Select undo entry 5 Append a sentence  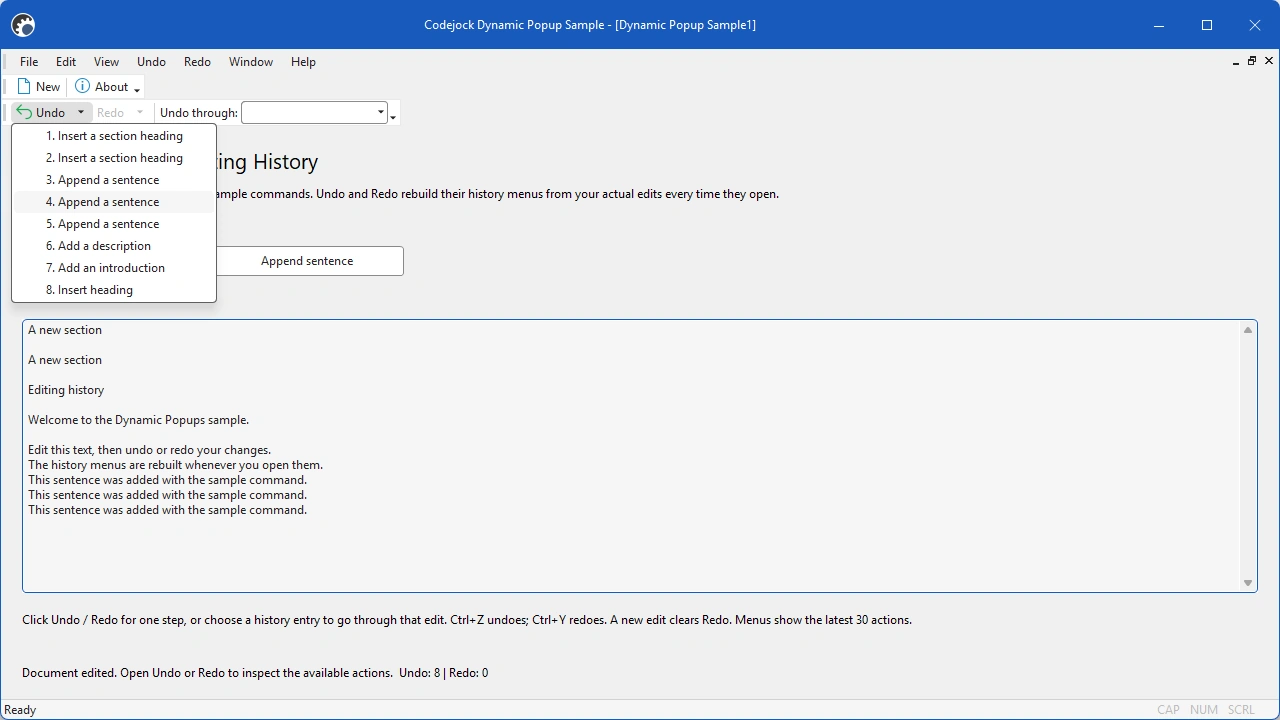[114, 224]
